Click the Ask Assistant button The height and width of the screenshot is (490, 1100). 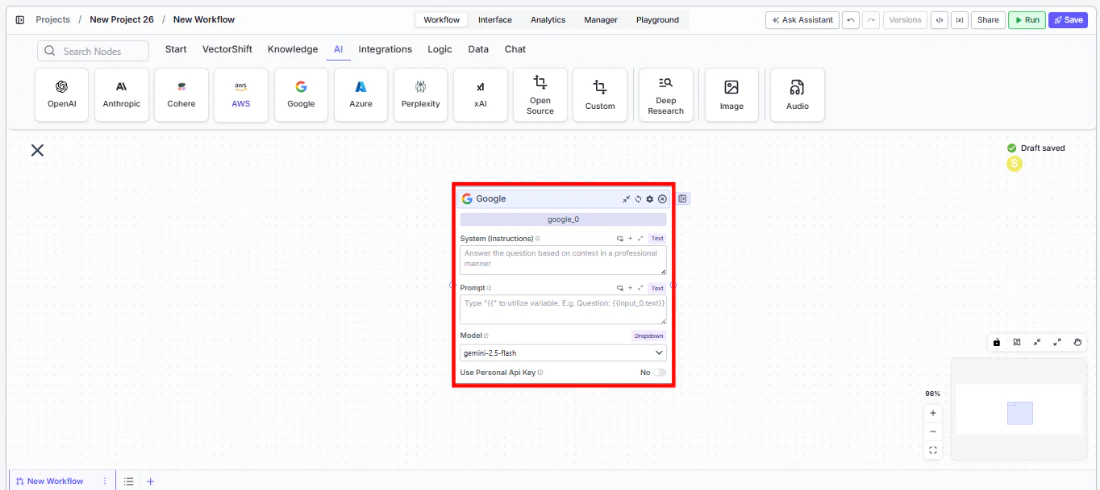point(802,20)
